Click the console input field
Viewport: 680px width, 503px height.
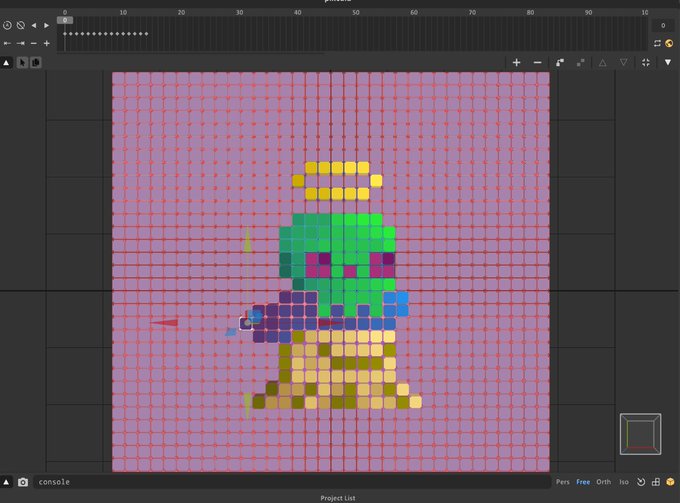pyautogui.click(x=292, y=482)
